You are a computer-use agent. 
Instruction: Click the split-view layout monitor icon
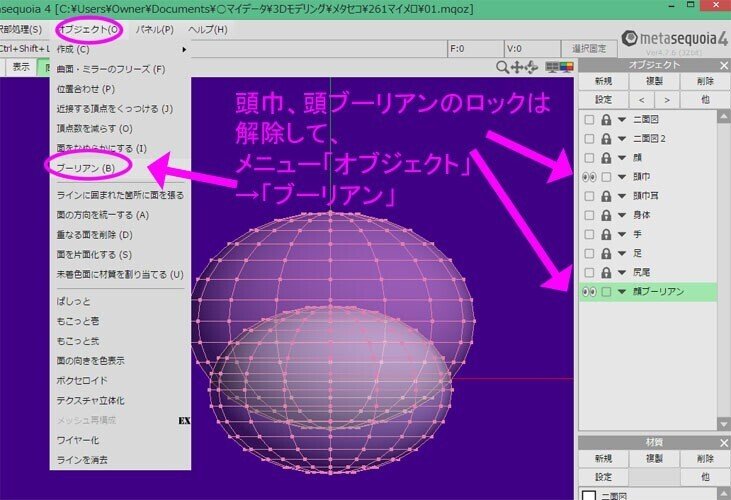[552, 67]
